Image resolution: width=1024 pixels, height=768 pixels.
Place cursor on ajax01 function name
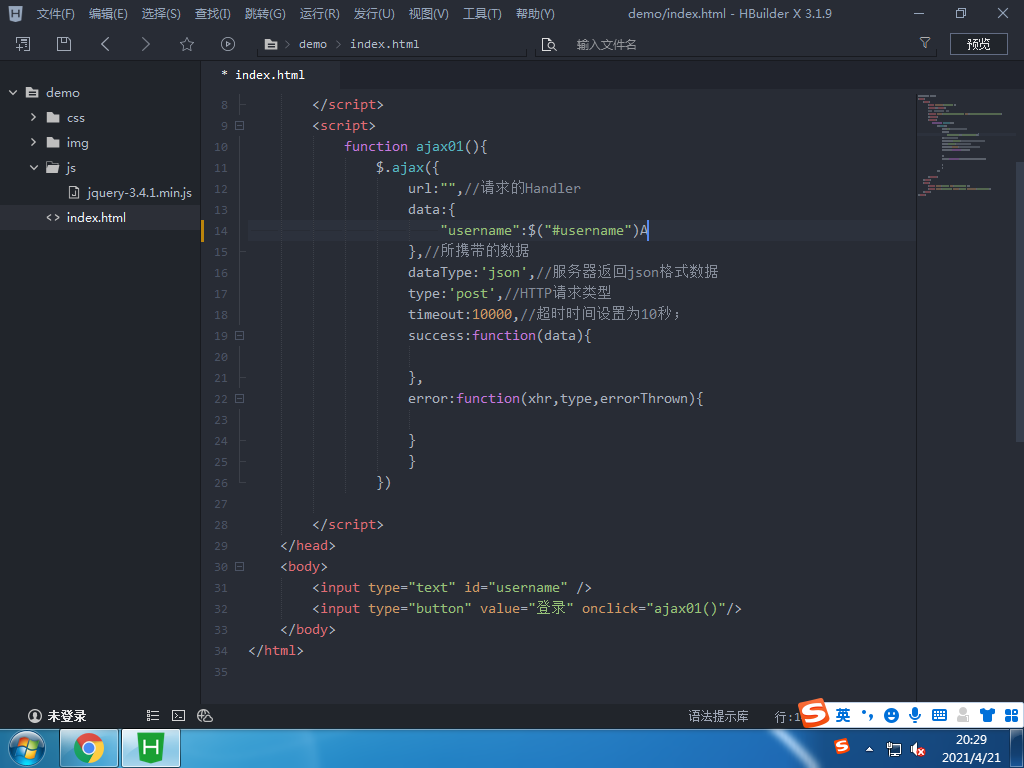(440, 146)
